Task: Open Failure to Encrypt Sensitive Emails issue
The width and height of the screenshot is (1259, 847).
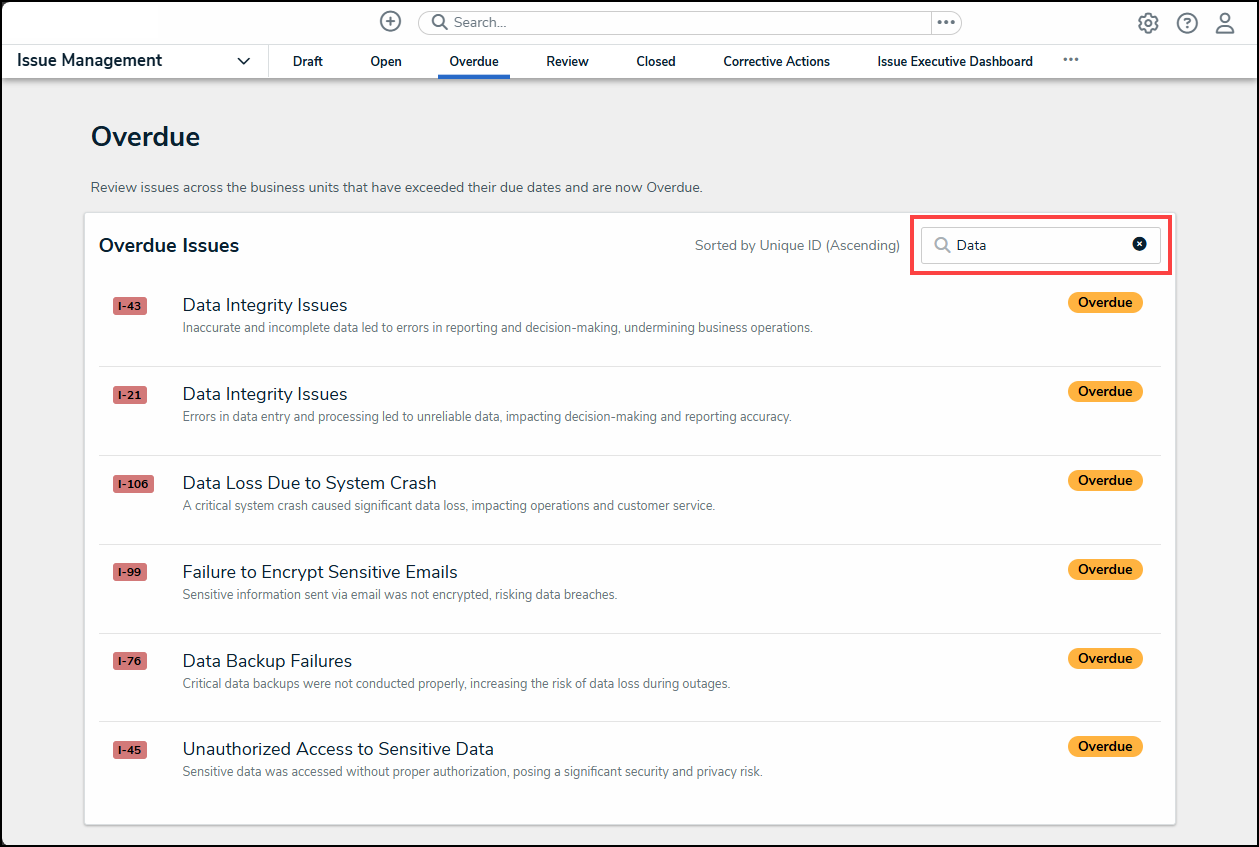Action: click(x=320, y=572)
